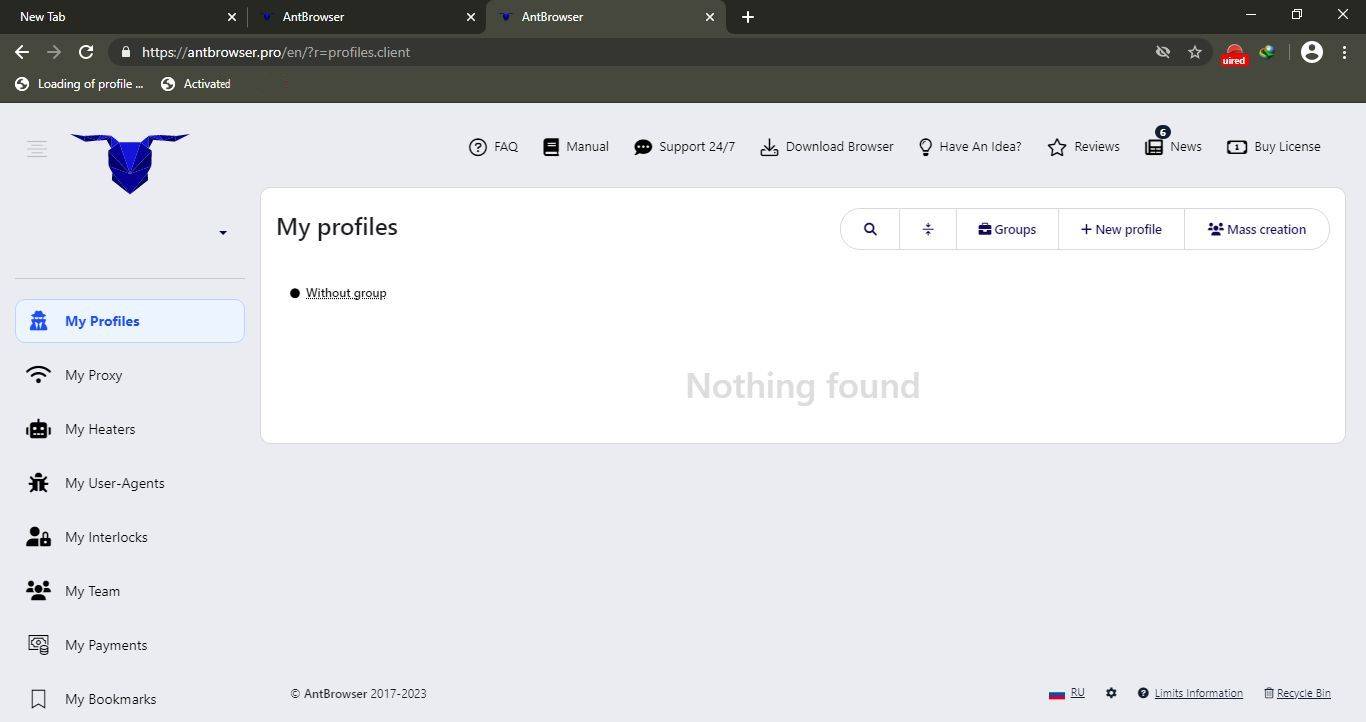Click Download Browser link
Viewport: 1366px width, 722px height.
[x=827, y=147]
